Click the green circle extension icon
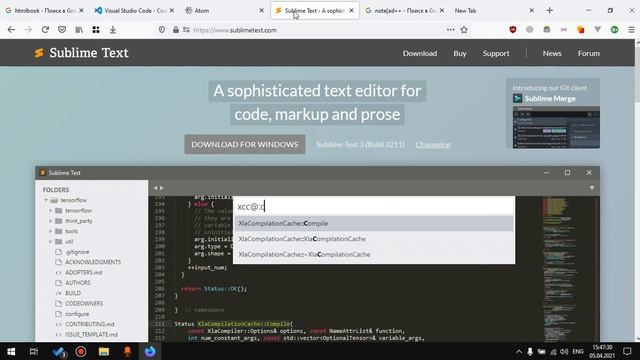 tap(614, 30)
